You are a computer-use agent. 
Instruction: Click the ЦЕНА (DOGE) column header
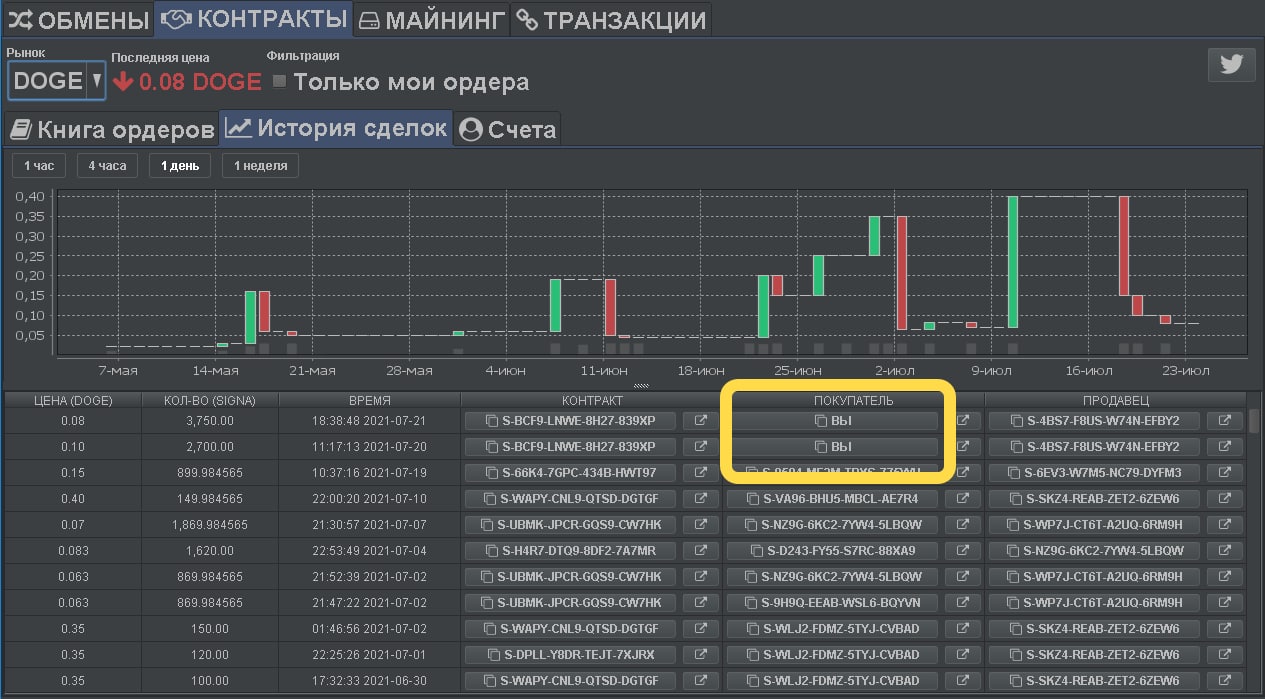[71, 400]
